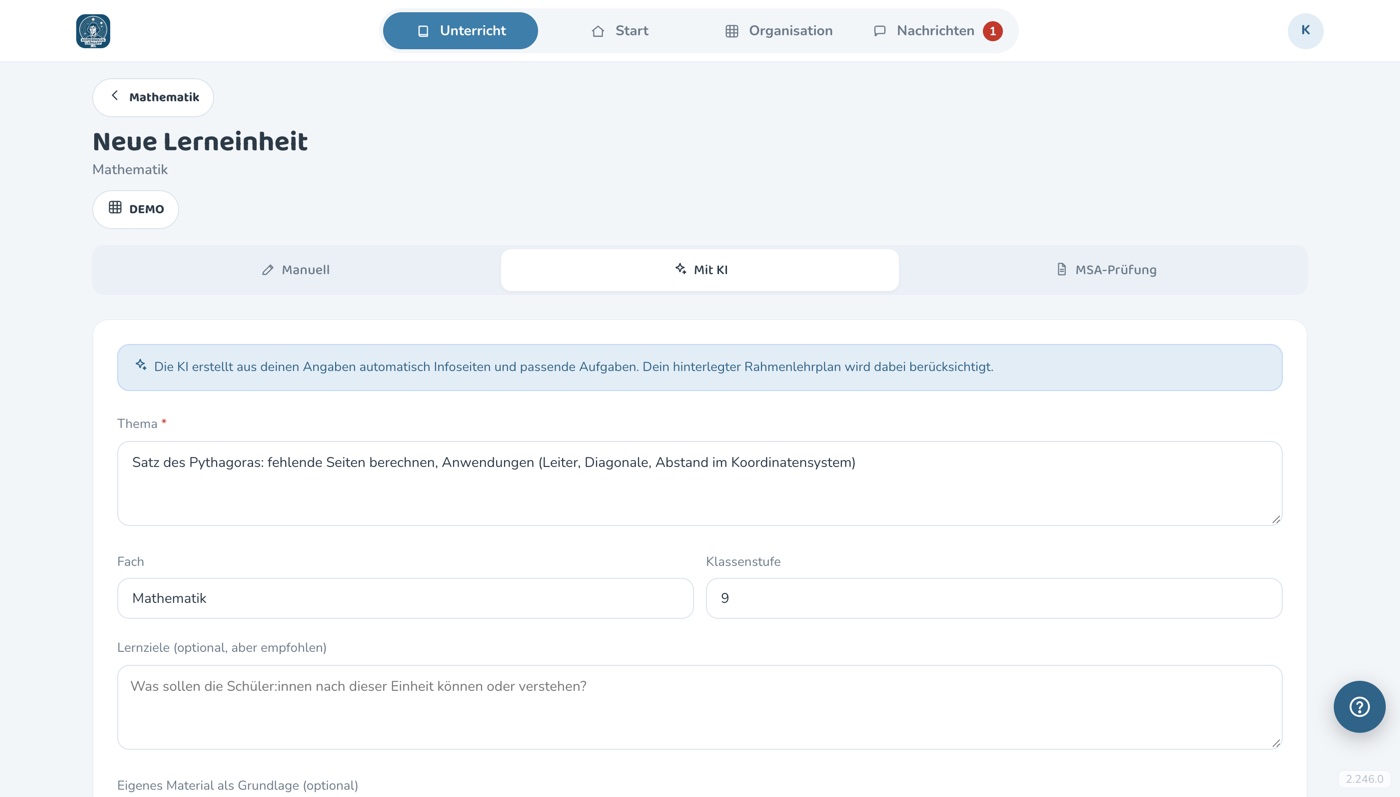1400x797 pixels.
Task: Select the Mit KI creation tab
Action: pyautogui.click(x=700, y=270)
